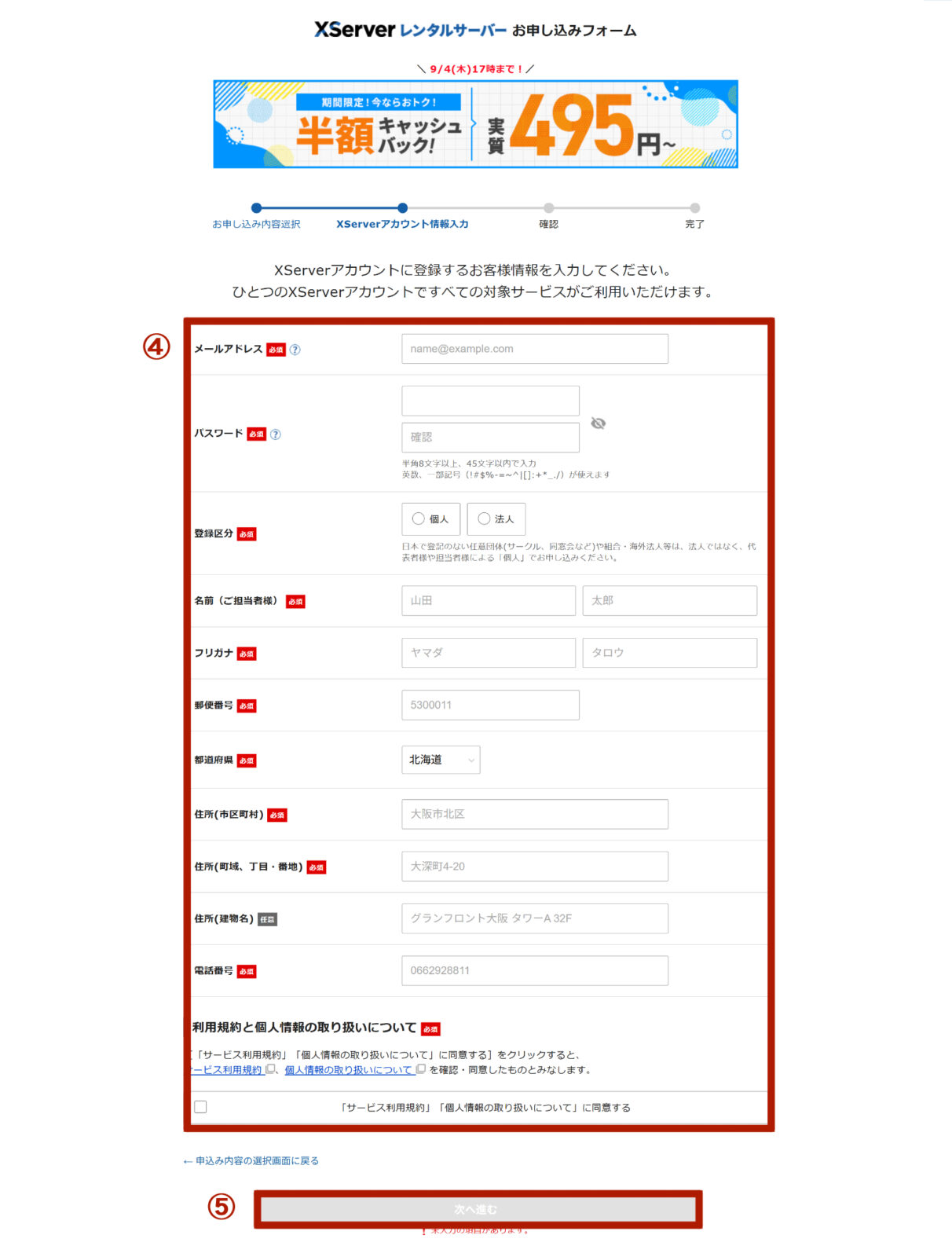Toggle password visibility eye icon
The width and height of the screenshot is (952, 1257).
pos(599,423)
